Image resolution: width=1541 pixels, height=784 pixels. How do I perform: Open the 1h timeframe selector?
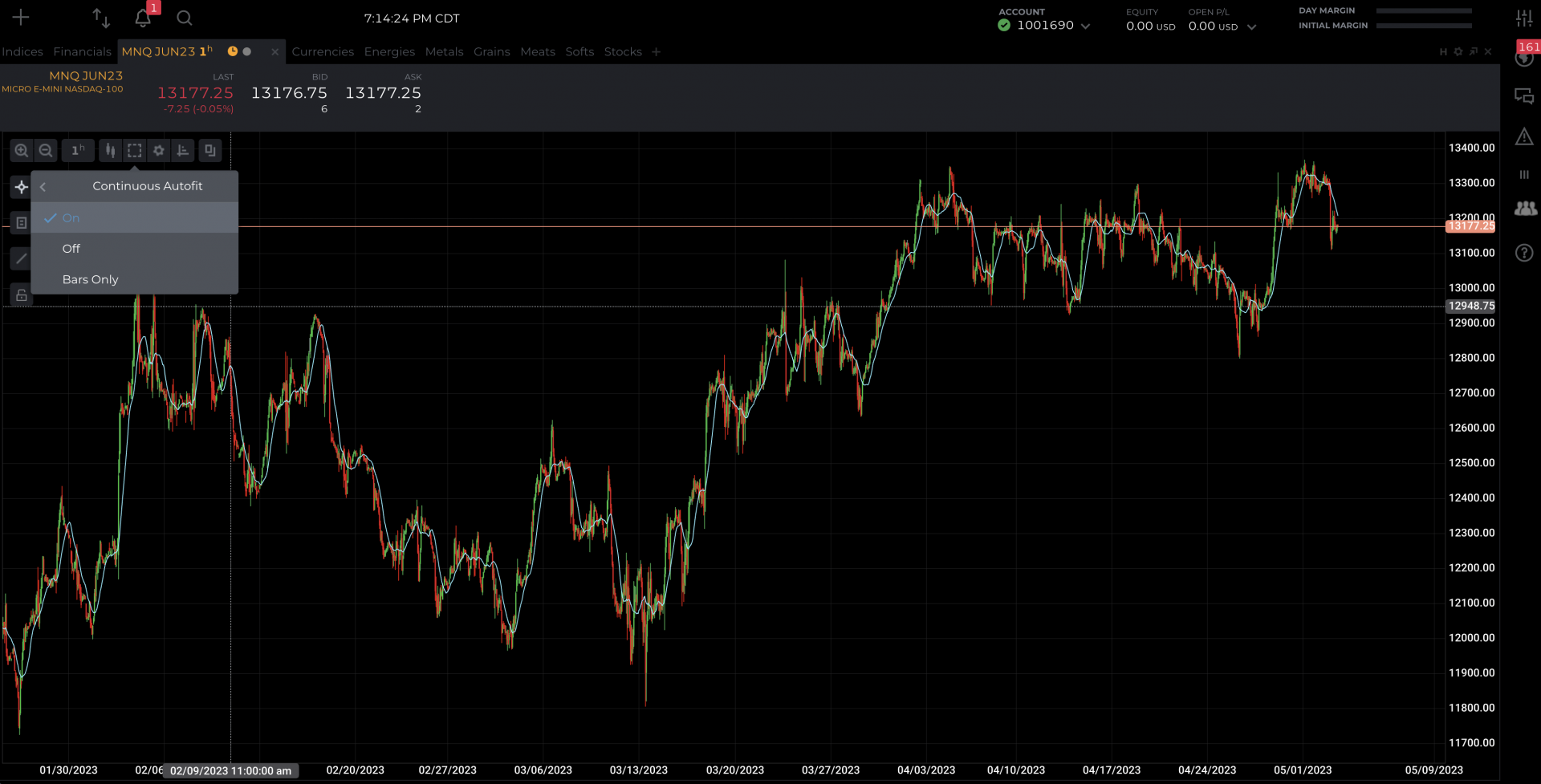point(78,150)
